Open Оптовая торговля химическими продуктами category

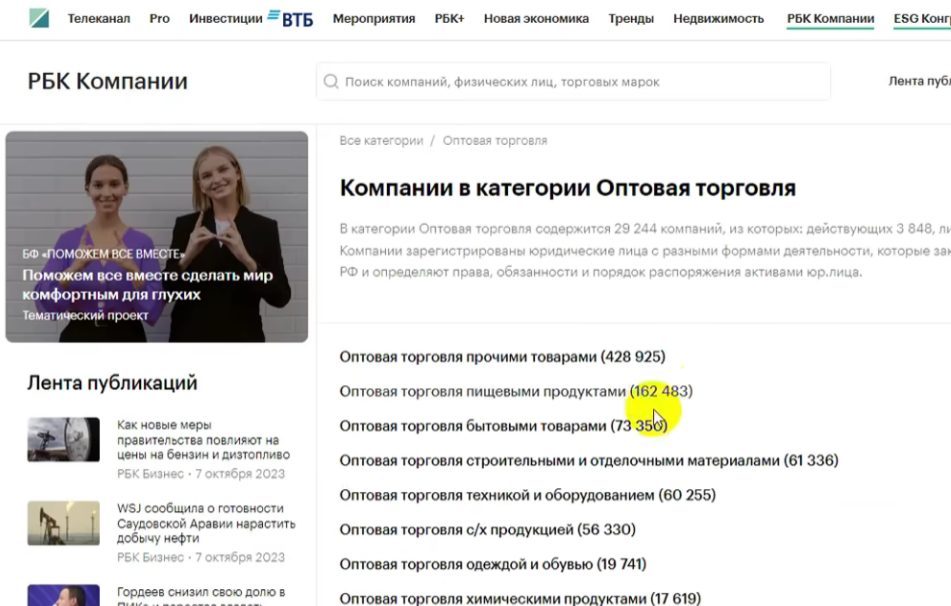520,598
